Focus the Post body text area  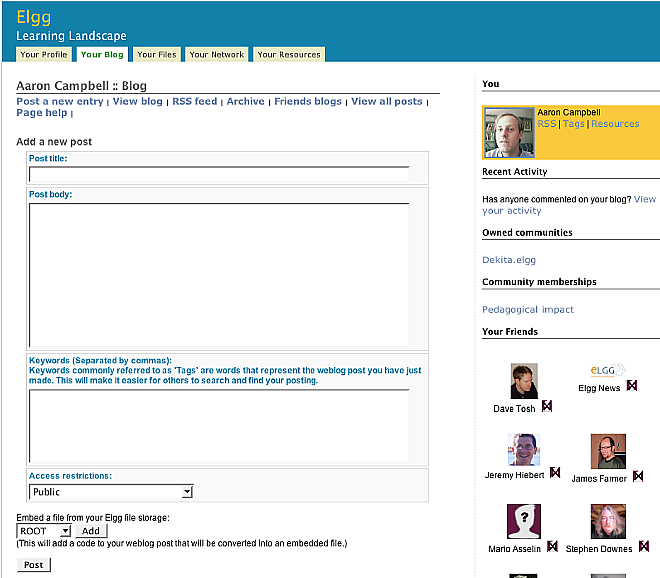[219, 275]
